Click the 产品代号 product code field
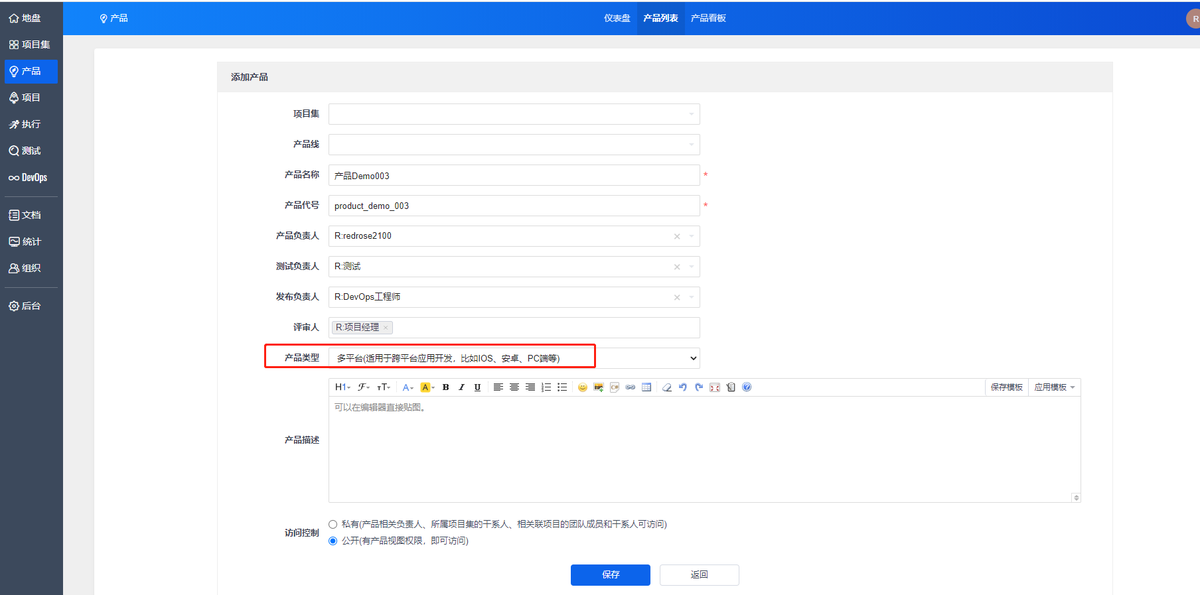Image resolution: width=1200 pixels, height=595 pixels. tap(514, 206)
